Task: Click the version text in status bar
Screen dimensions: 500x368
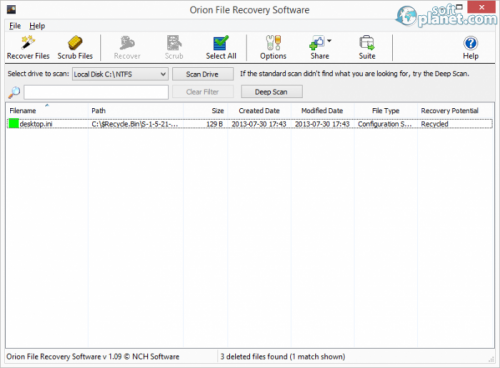Action: pos(93,357)
